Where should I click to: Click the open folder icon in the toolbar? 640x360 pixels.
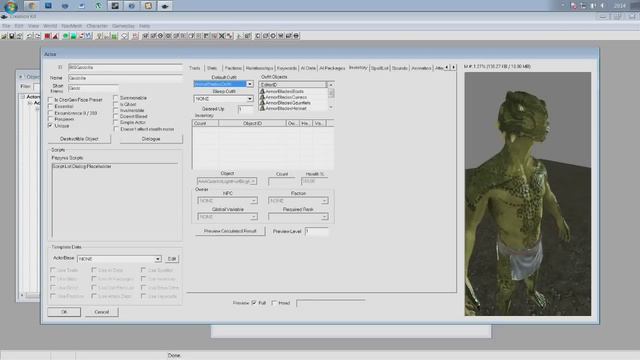point(4,36)
